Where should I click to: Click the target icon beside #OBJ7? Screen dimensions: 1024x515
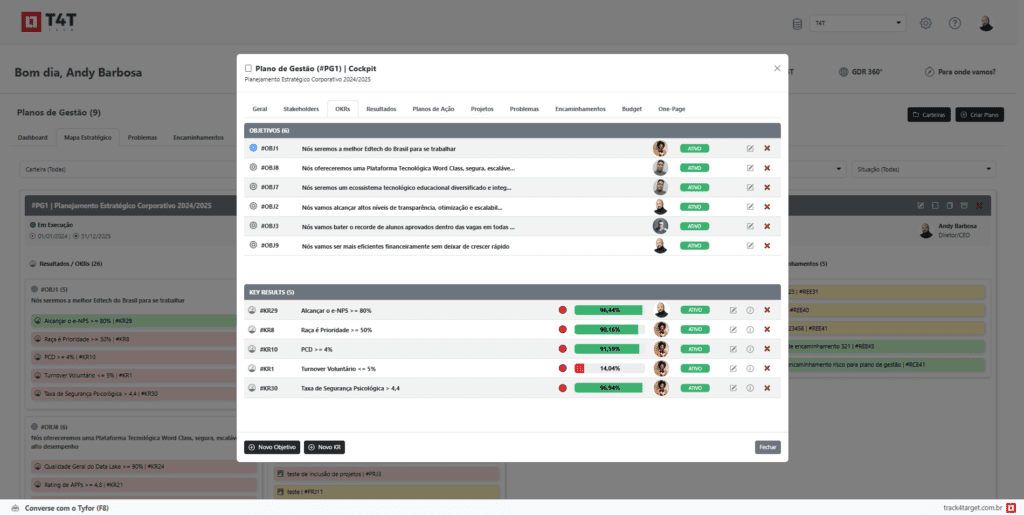(253, 187)
